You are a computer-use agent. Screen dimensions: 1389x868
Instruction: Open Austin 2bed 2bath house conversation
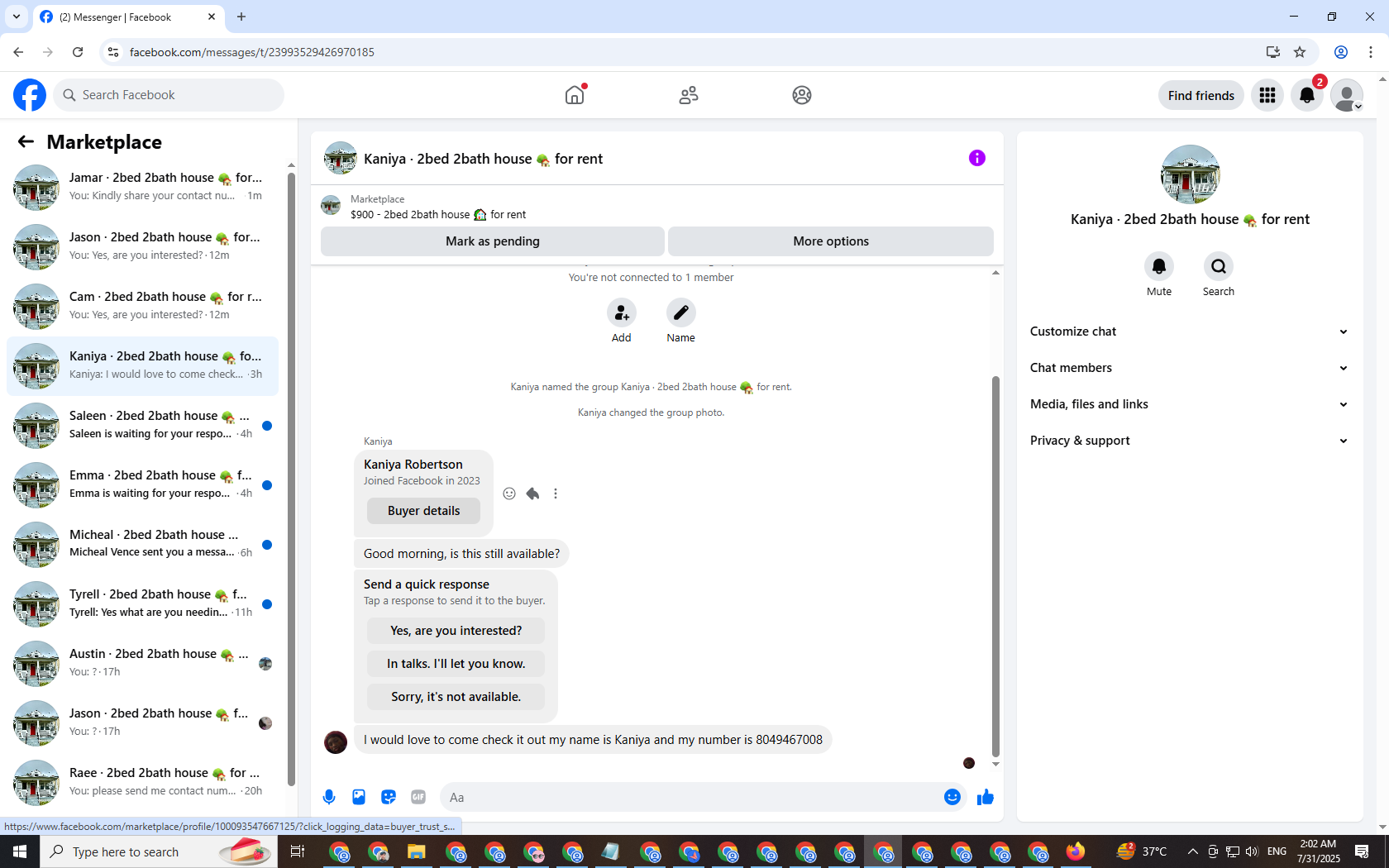[142, 663]
